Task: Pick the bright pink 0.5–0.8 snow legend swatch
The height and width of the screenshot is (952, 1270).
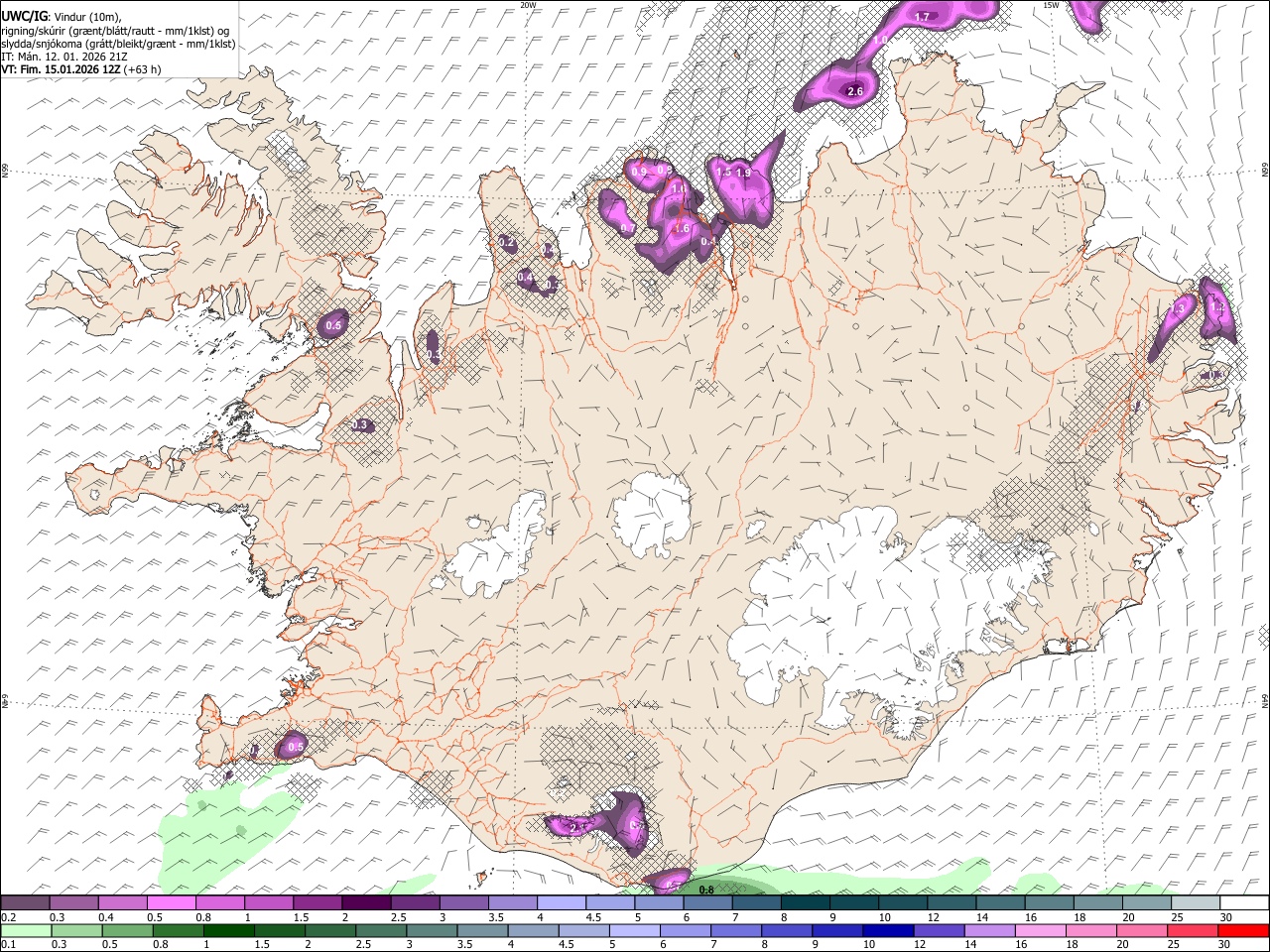Action: point(171,903)
